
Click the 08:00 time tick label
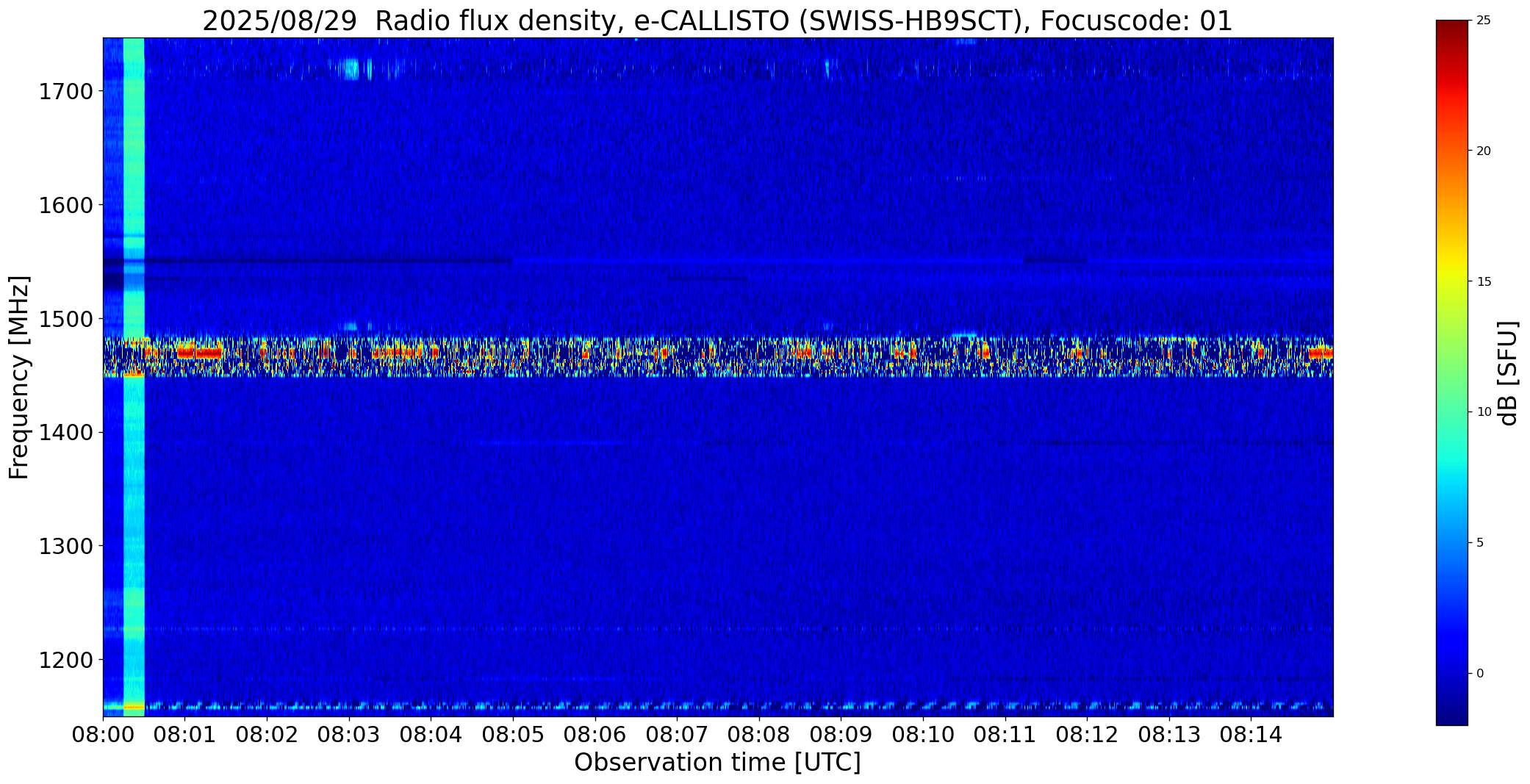click(103, 734)
